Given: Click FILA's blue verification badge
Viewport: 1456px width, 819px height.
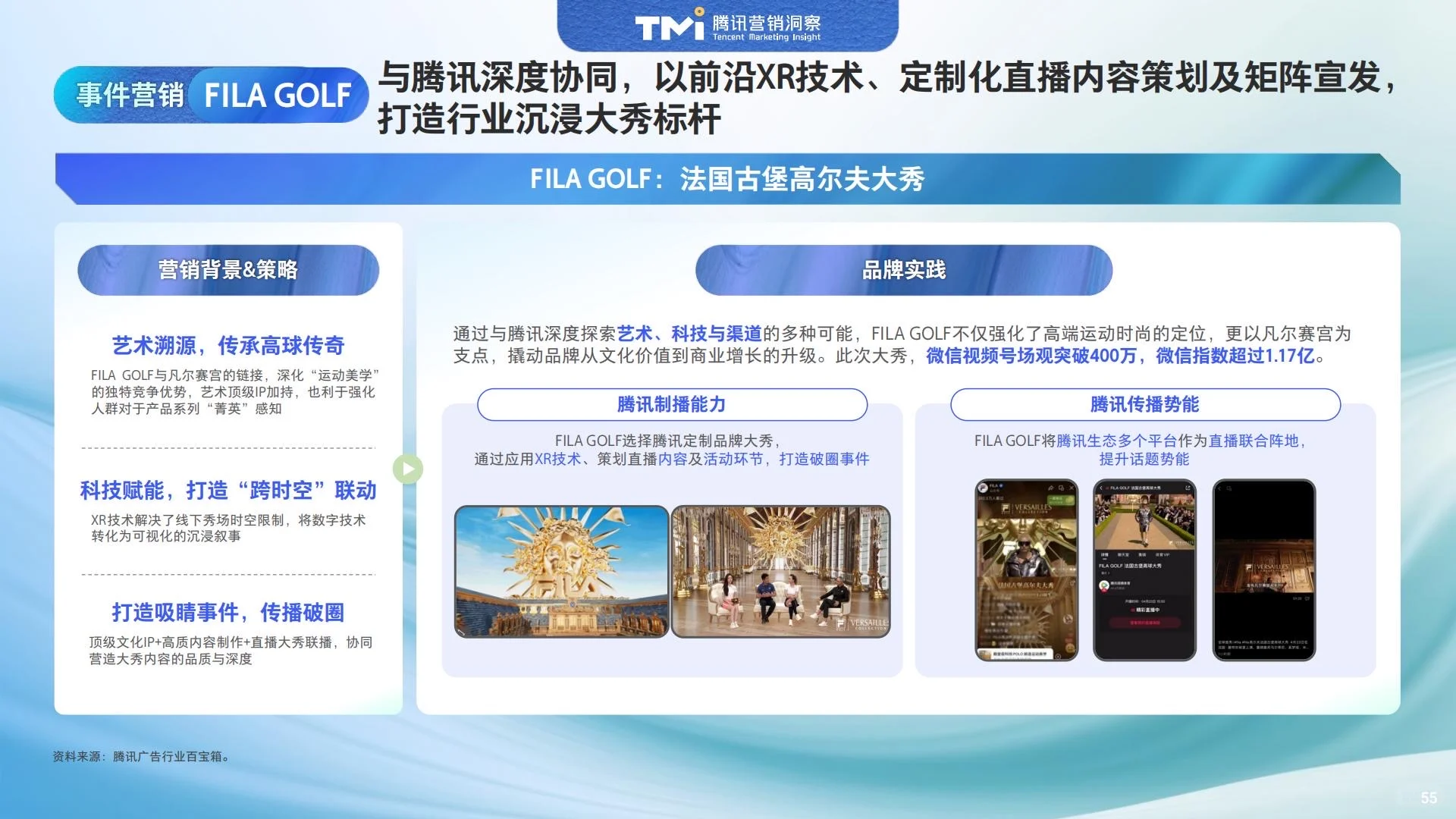Looking at the screenshot, I should tap(1000, 486).
